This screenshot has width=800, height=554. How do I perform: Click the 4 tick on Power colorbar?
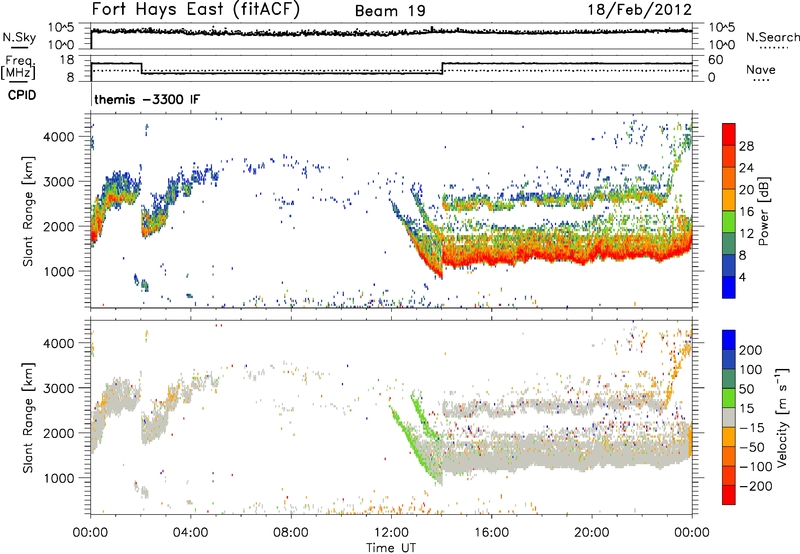(x=743, y=277)
